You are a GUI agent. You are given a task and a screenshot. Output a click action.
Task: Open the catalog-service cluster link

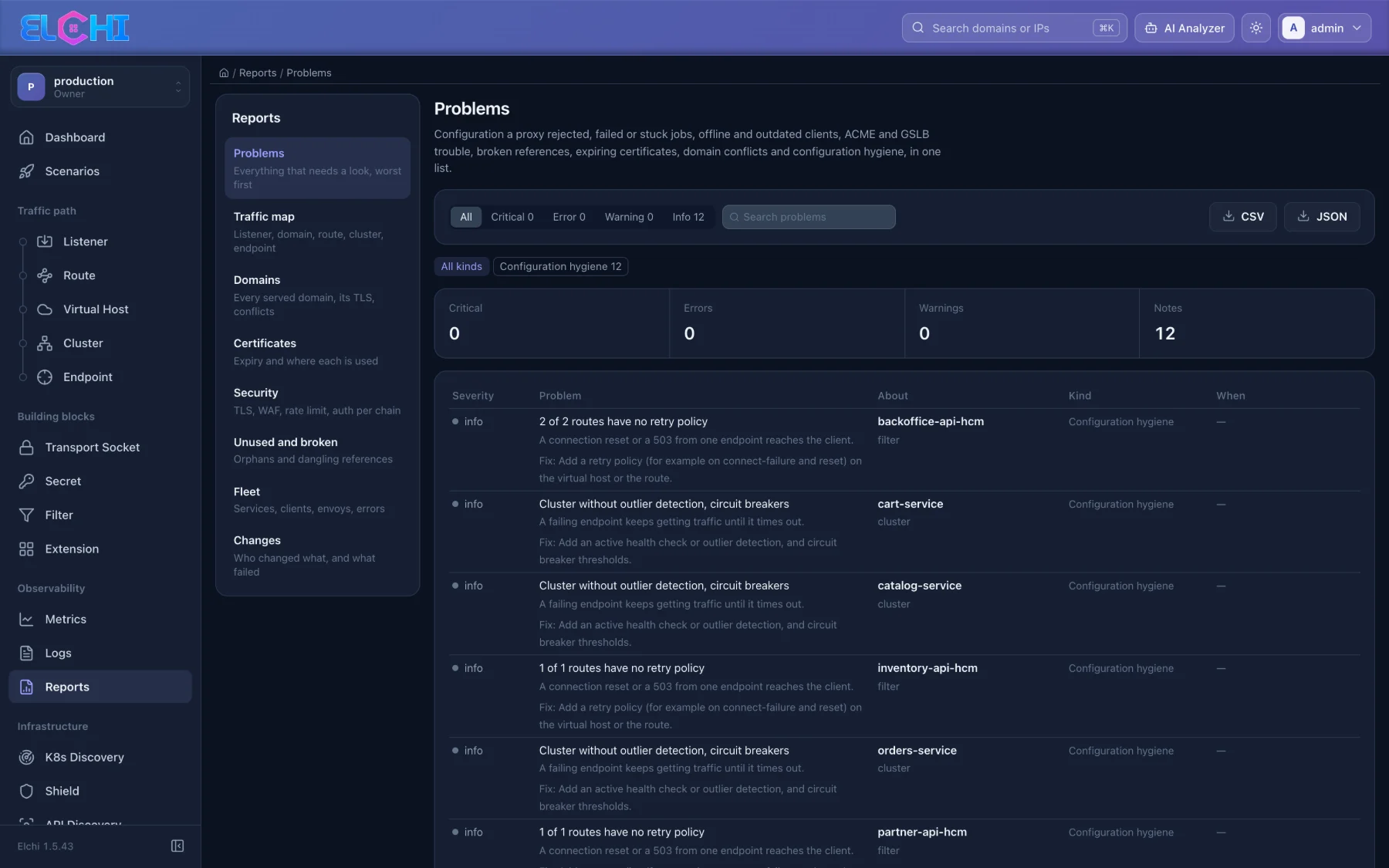[919, 586]
